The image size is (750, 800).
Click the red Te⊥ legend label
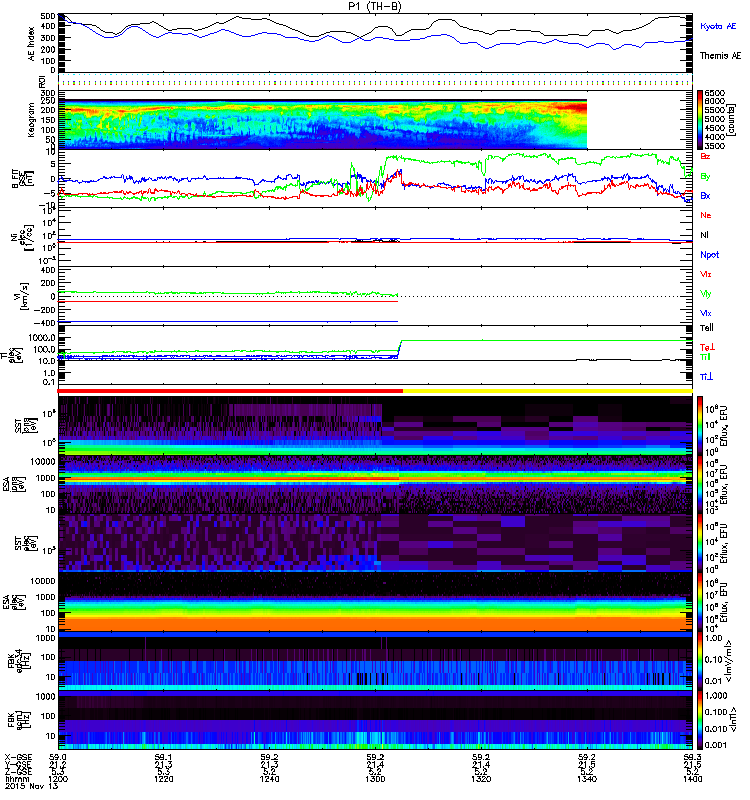[708, 347]
